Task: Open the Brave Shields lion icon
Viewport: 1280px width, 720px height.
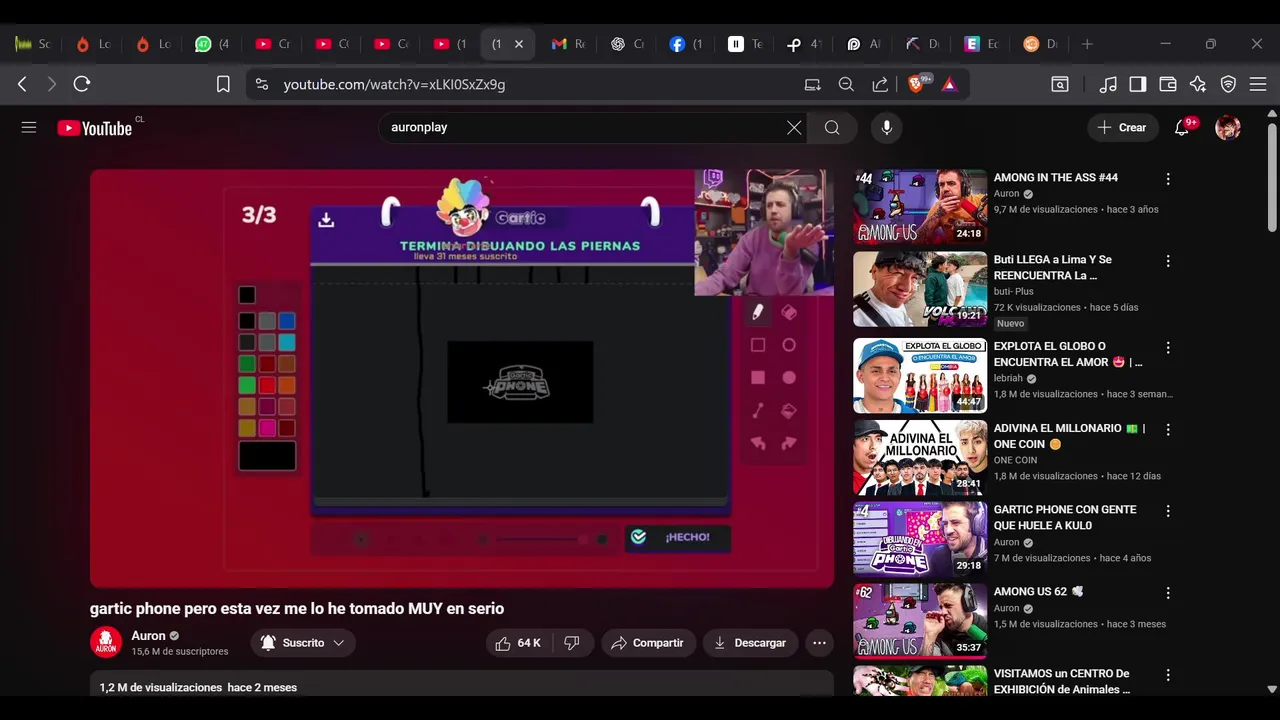Action: click(916, 84)
